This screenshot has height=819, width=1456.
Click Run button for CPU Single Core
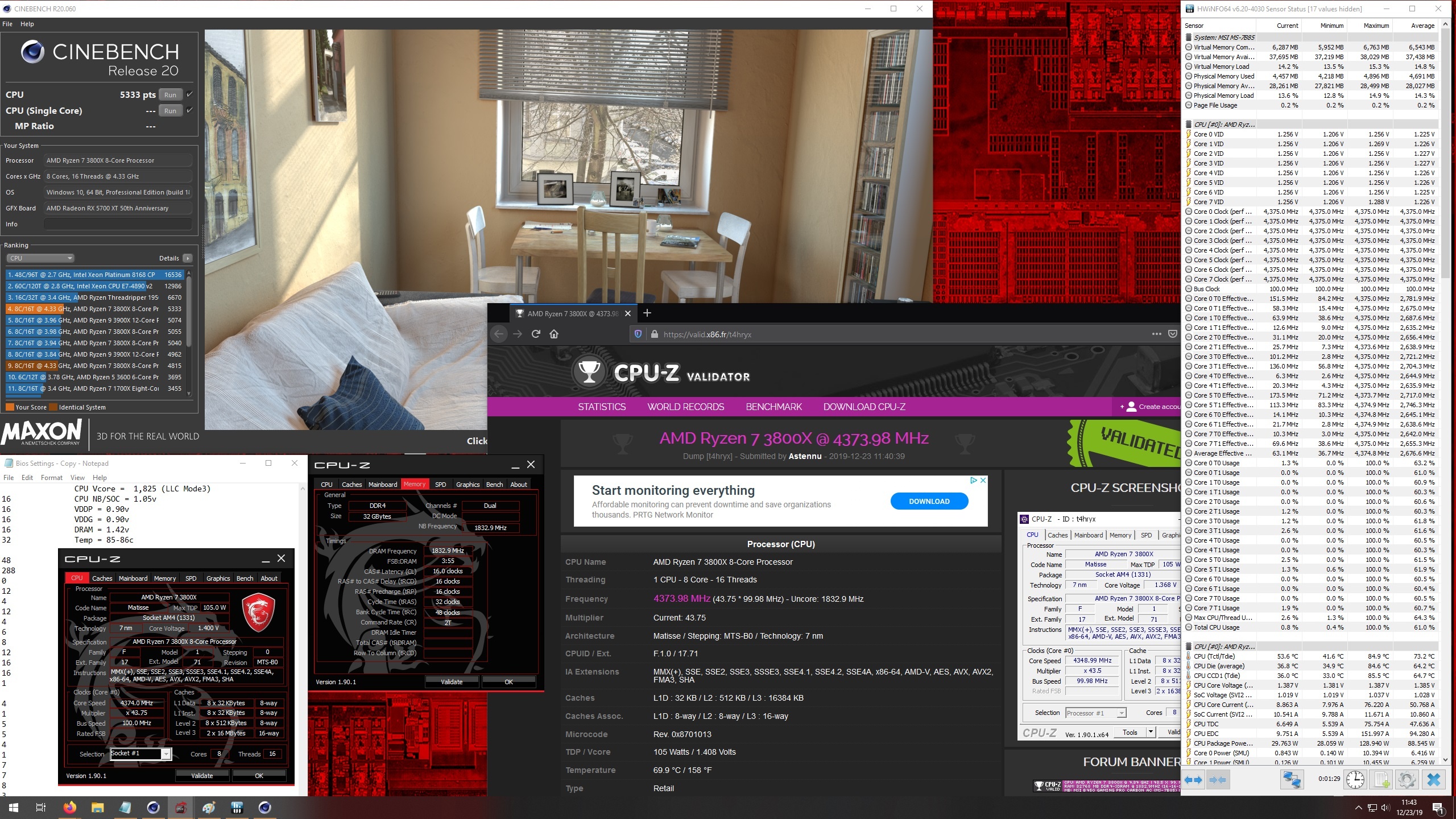tap(171, 111)
